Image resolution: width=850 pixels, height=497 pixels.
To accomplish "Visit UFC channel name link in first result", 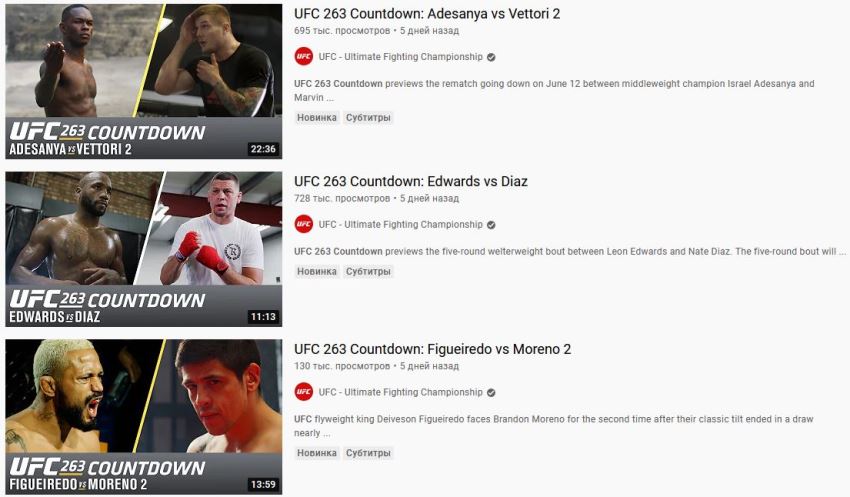I will tap(400, 57).
